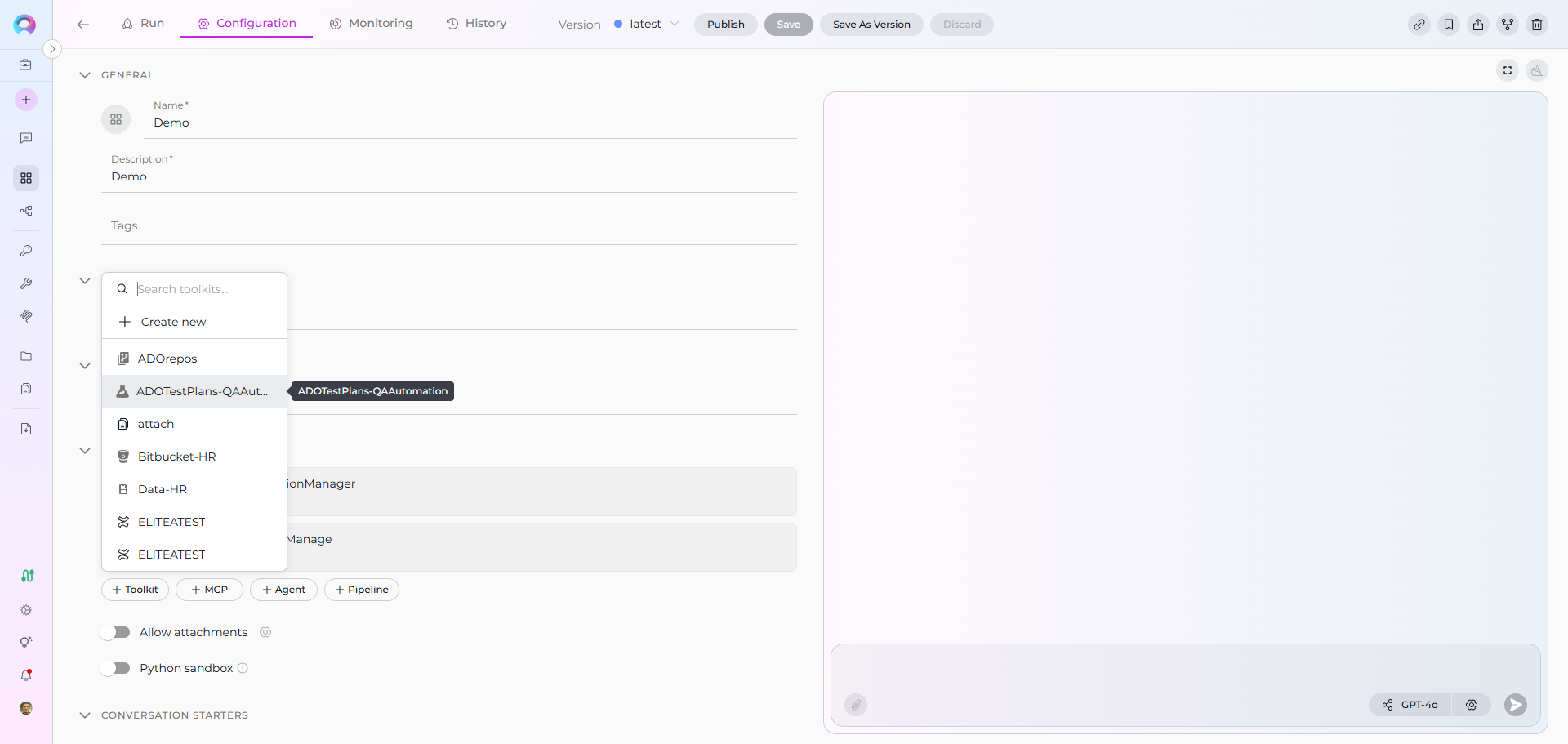Click the fork icon in top toolbar
Image resolution: width=1568 pixels, height=744 pixels.
pyautogui.click(x=1508, y=25)
